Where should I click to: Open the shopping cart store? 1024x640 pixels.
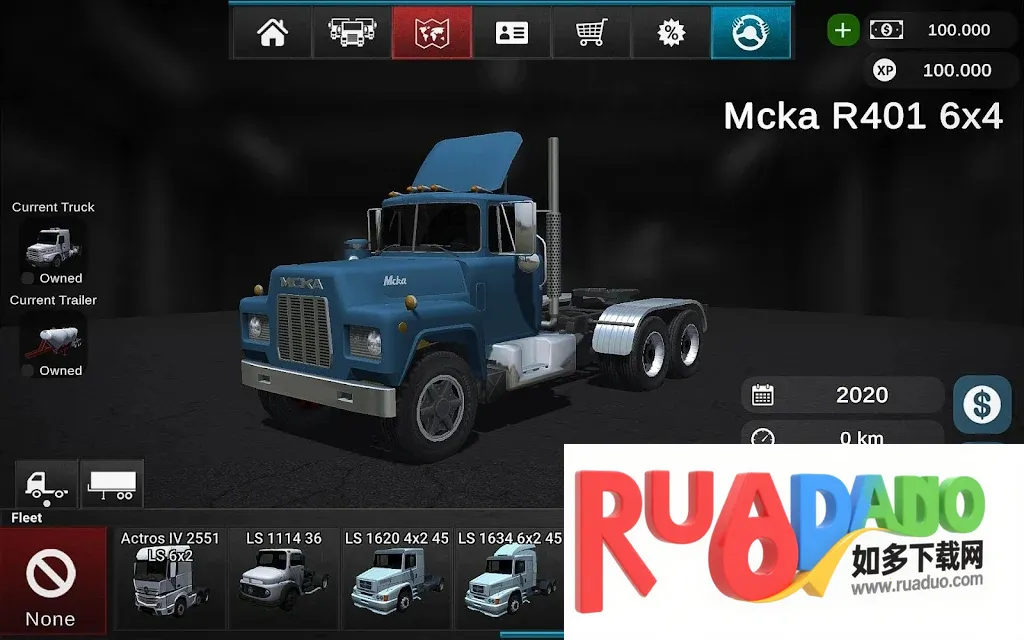[x=591, y=33]
